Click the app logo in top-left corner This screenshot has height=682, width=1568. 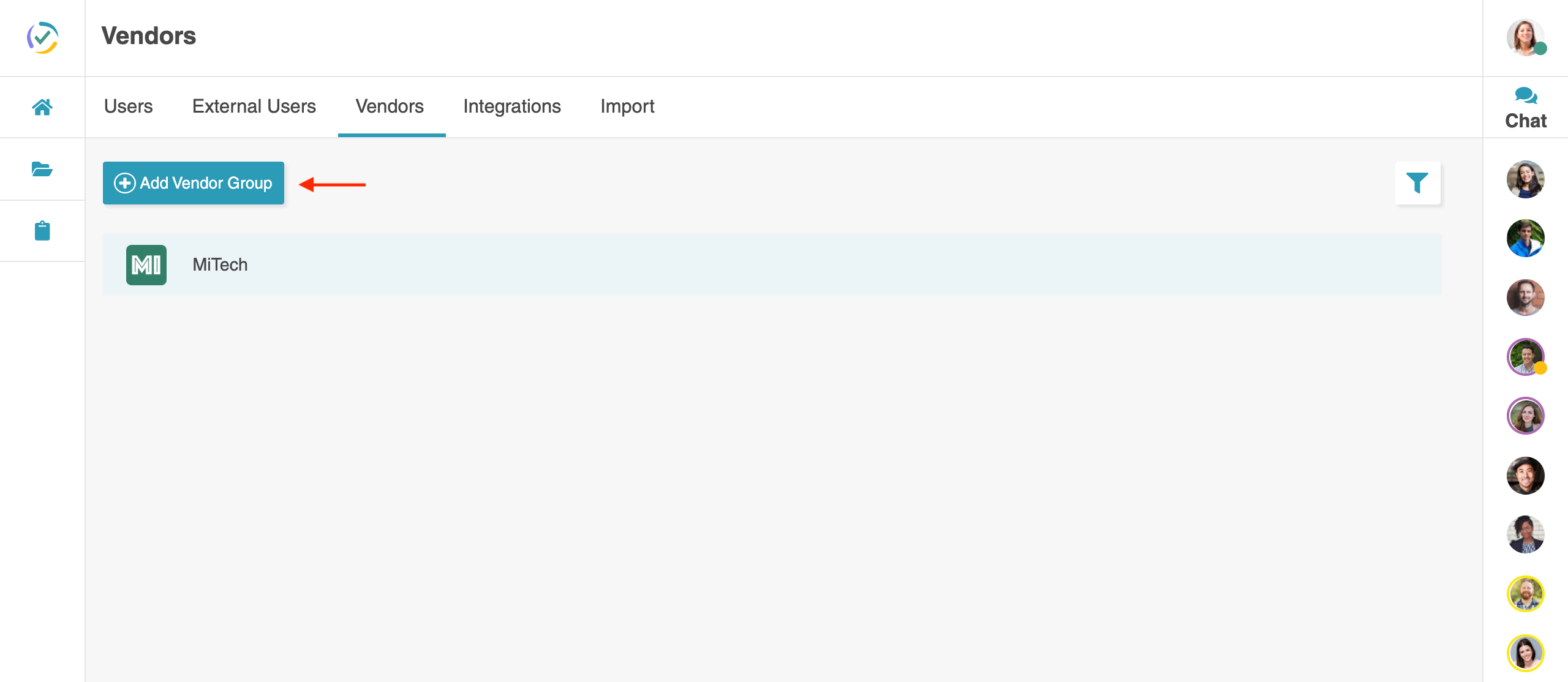[42, 37]
